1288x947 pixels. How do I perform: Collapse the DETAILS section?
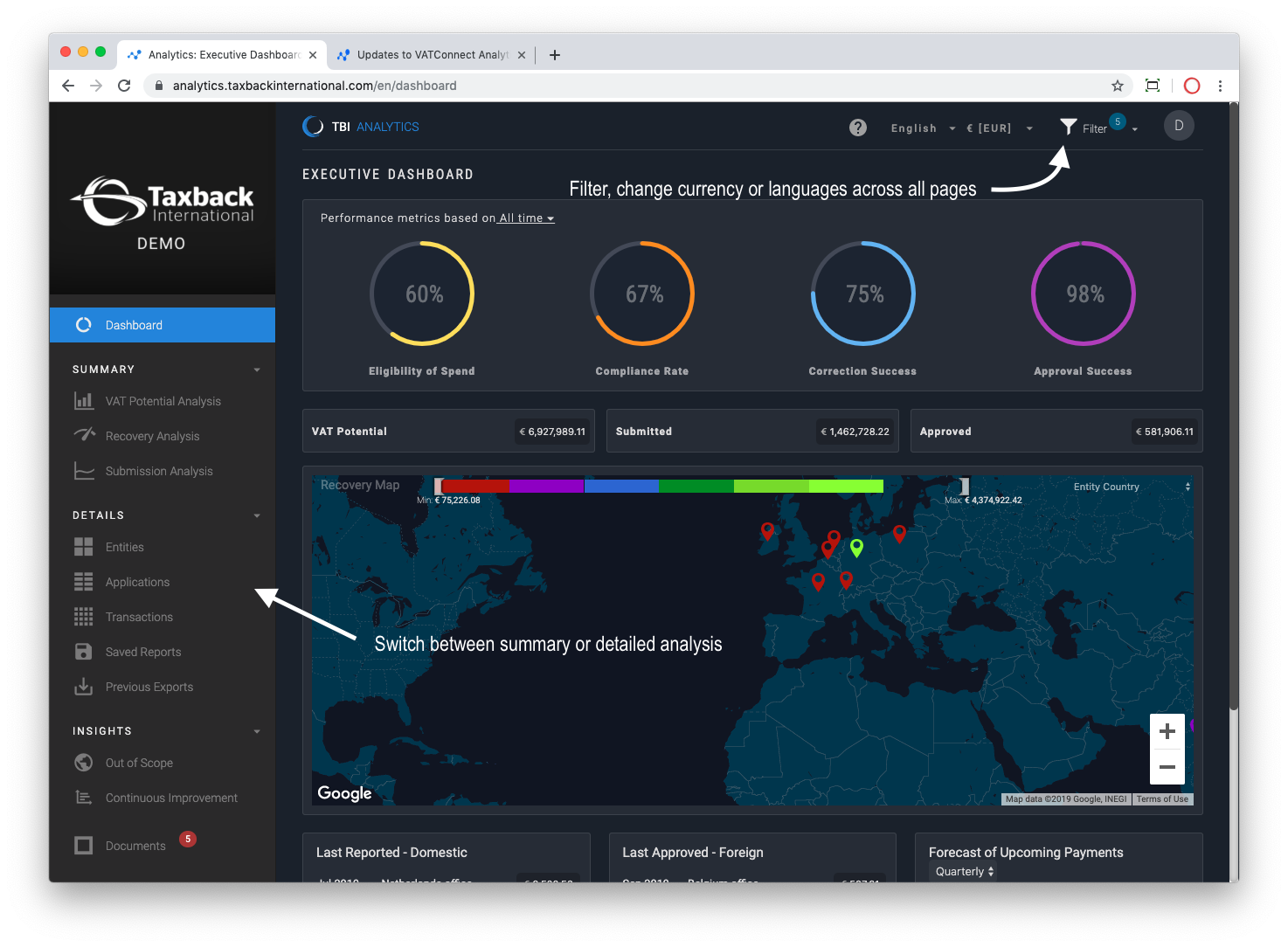(x=257, y=515)
